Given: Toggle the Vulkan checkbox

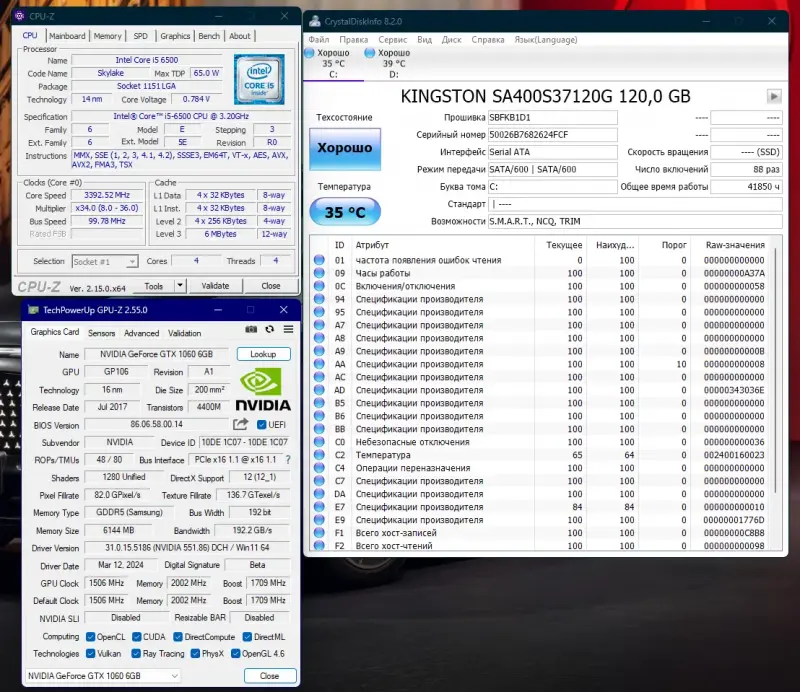Looking at the screenshot, I should [90, 653].
